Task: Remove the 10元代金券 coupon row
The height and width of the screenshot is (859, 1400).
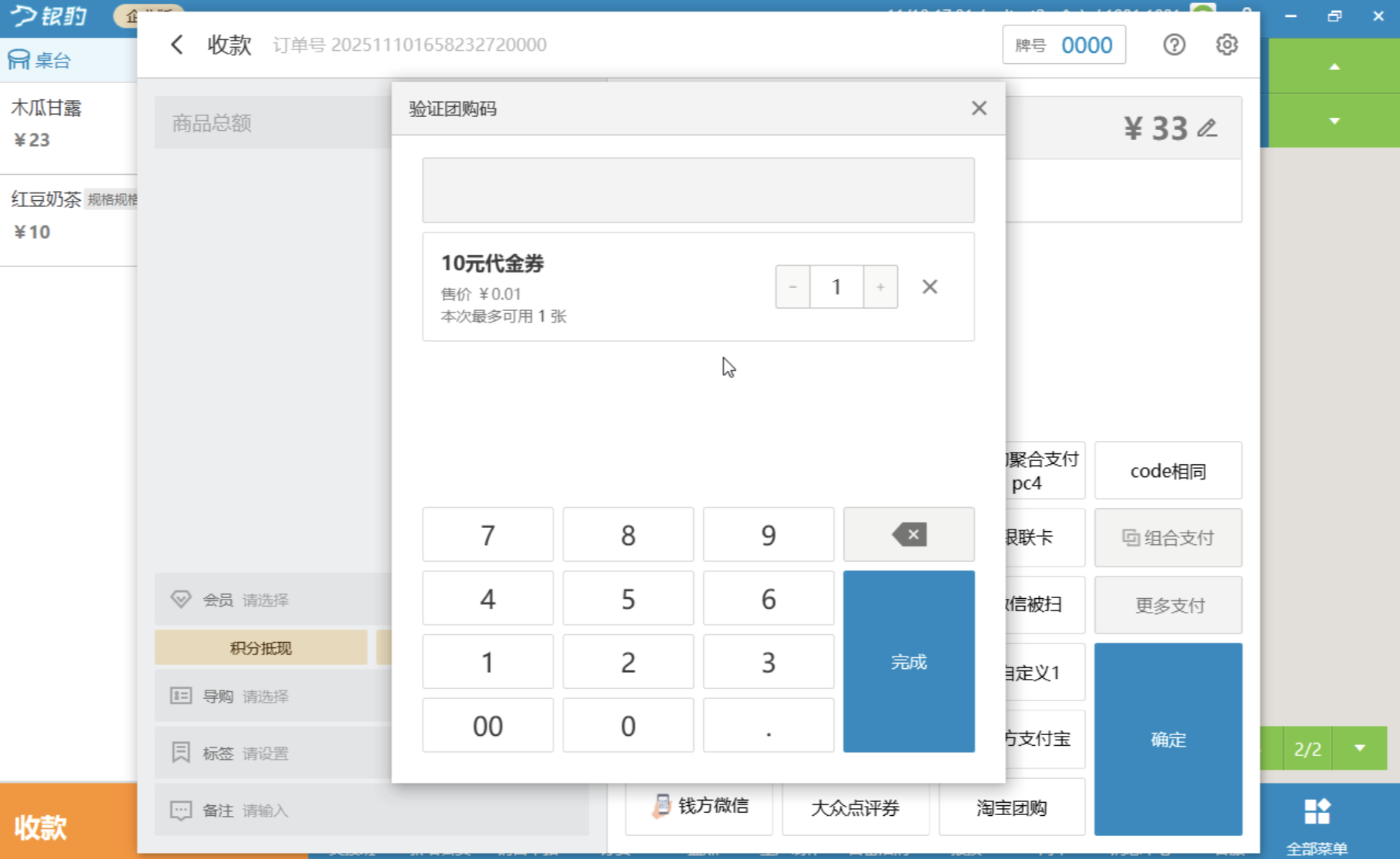Action: coord(929,287)
